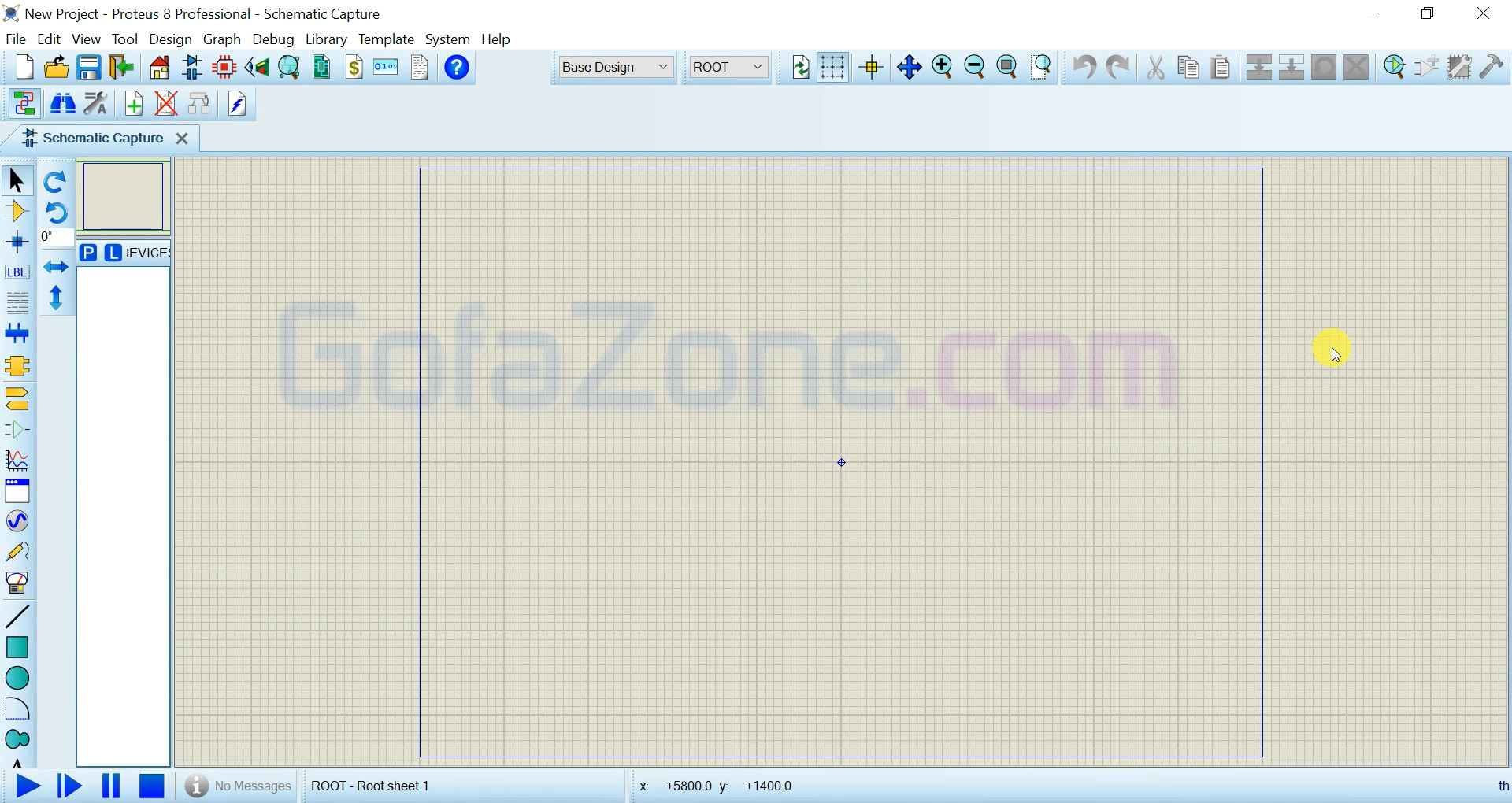
Task: Select the Junction dot mode tool
Action: point(17,242)
